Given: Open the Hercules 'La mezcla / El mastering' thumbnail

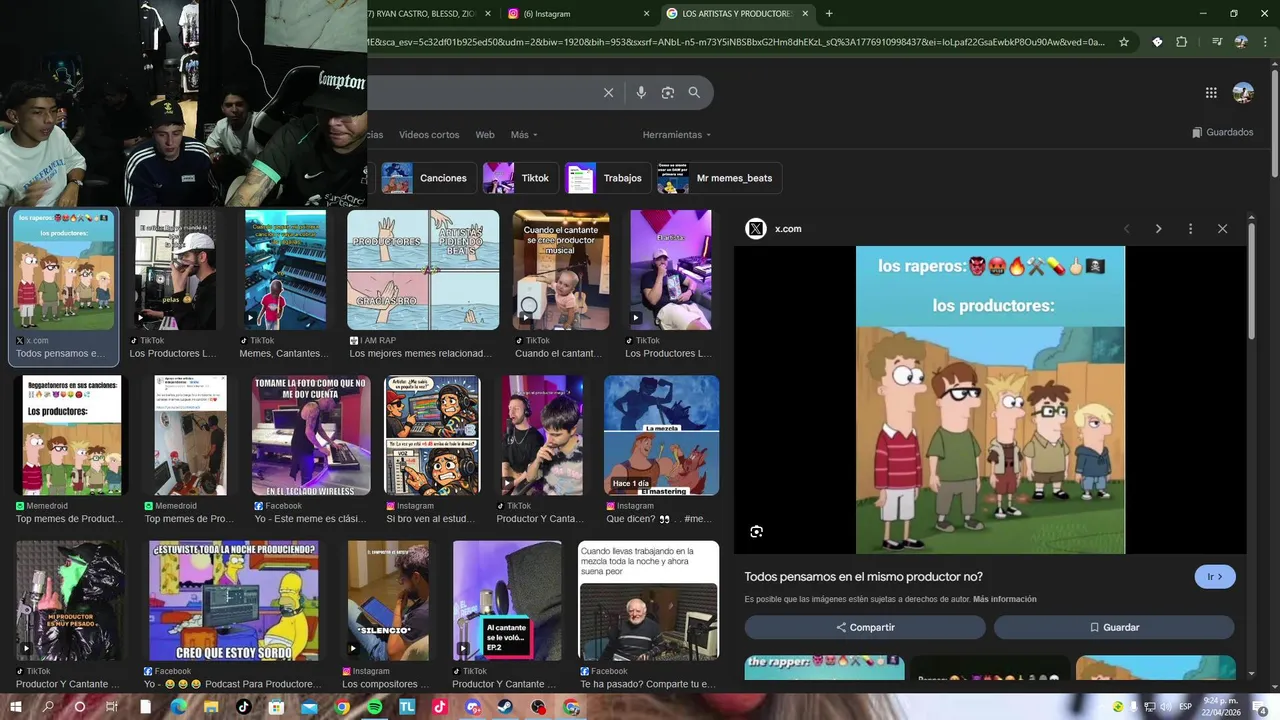Looking at the screenshot, I should (x=661, y=435).
